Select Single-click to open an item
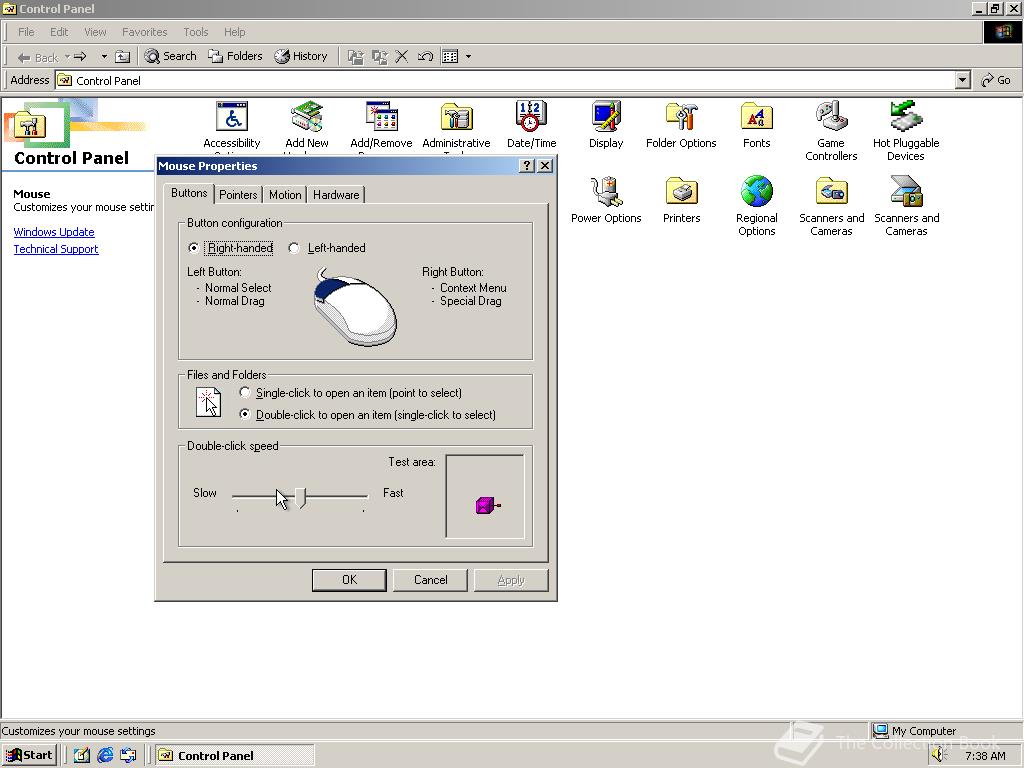Screen dimensions: 1024x768 (x=245, y=392)
